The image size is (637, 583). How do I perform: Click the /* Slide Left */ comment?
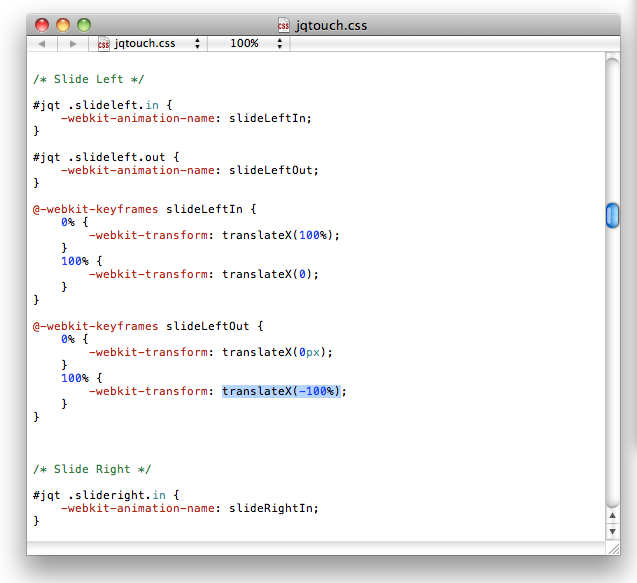coord(89,79)
